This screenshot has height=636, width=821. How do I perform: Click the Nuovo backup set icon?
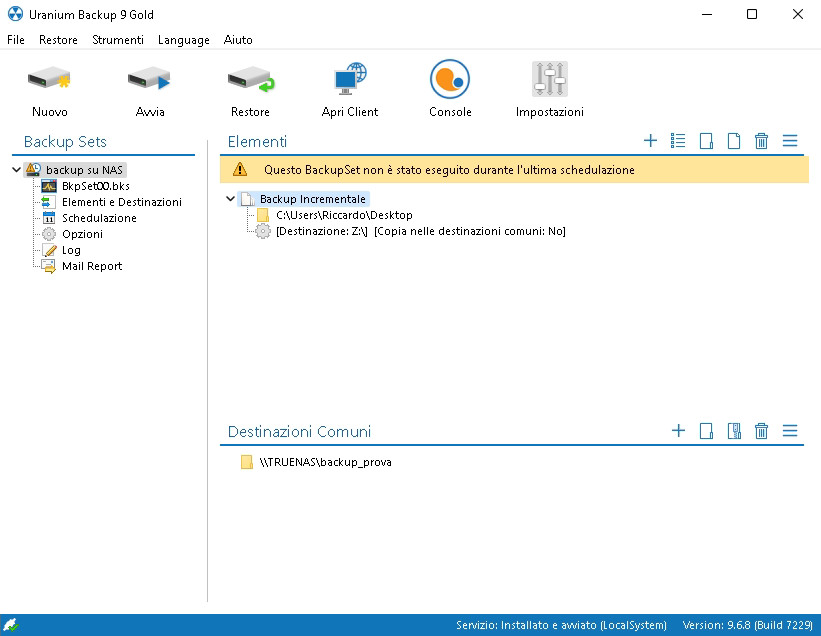pyautogui.click(x=49, y=80)
